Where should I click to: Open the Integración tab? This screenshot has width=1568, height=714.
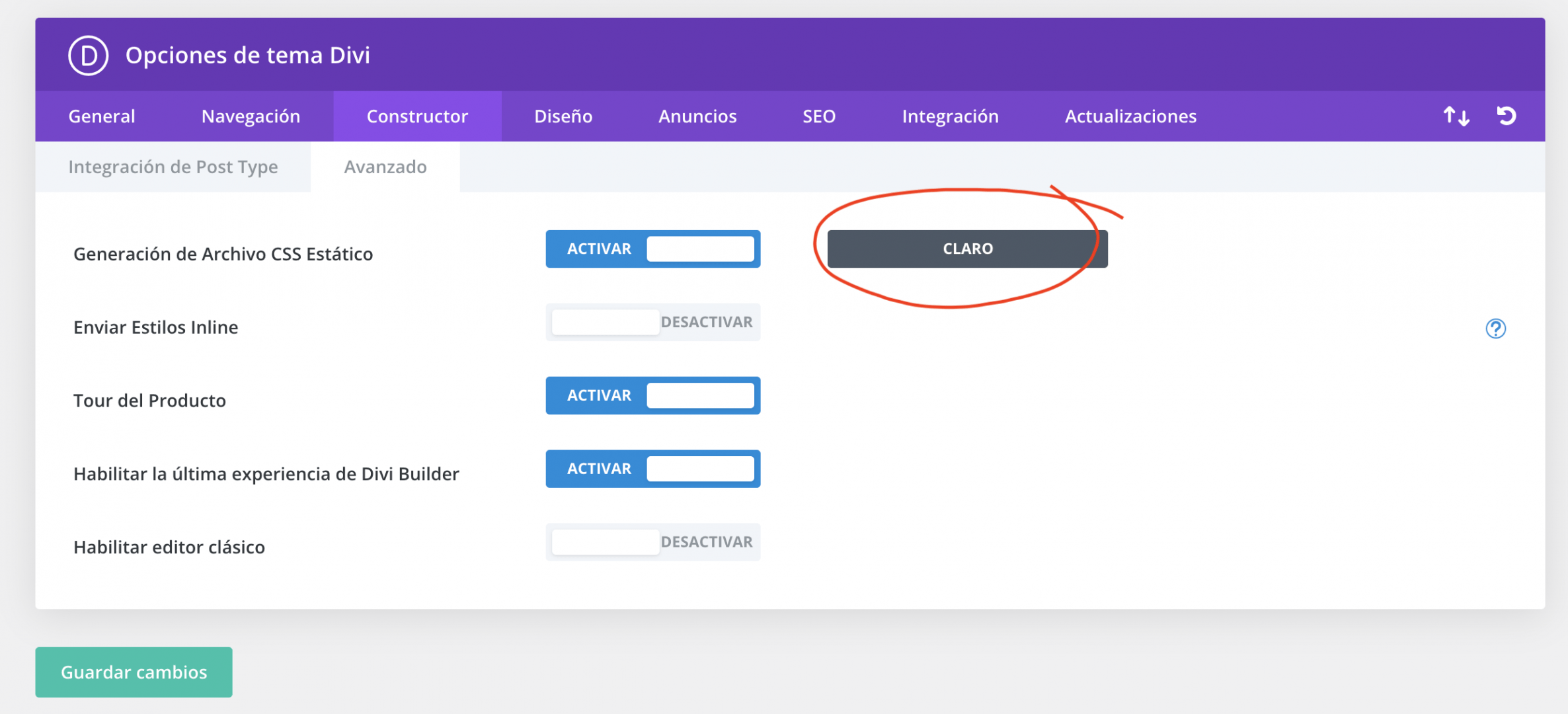[950, 116]
